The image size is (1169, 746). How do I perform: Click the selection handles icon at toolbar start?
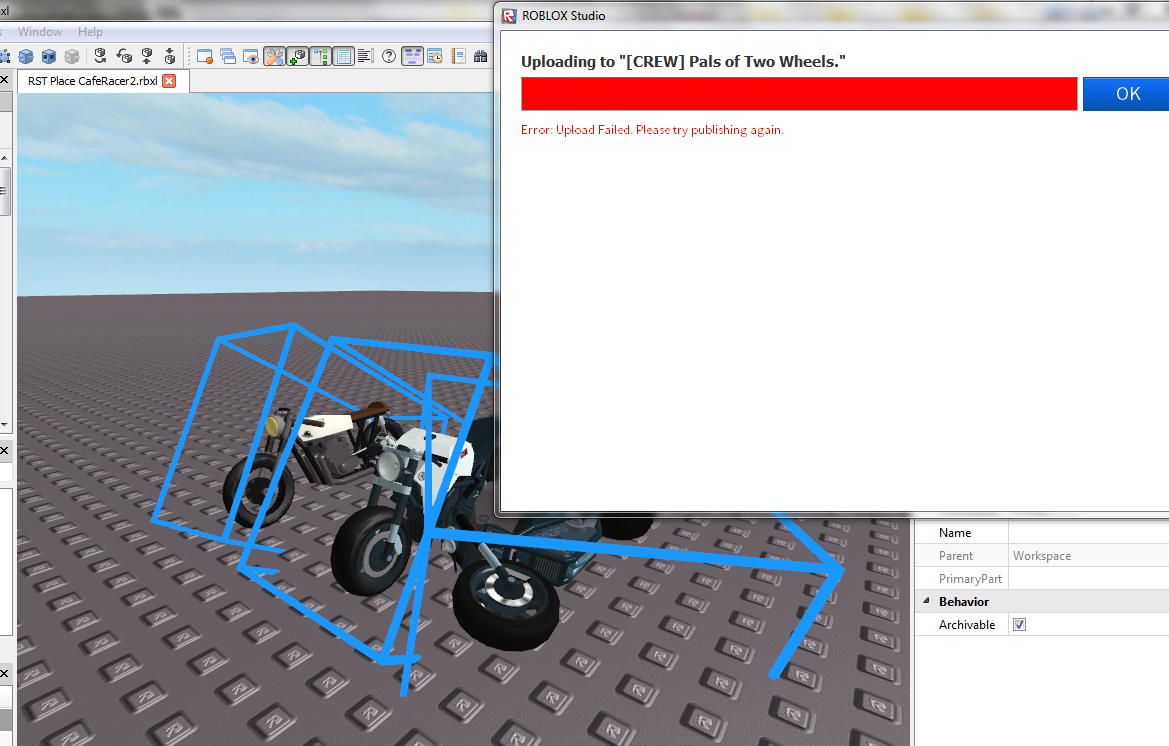[x=4, y=57]
